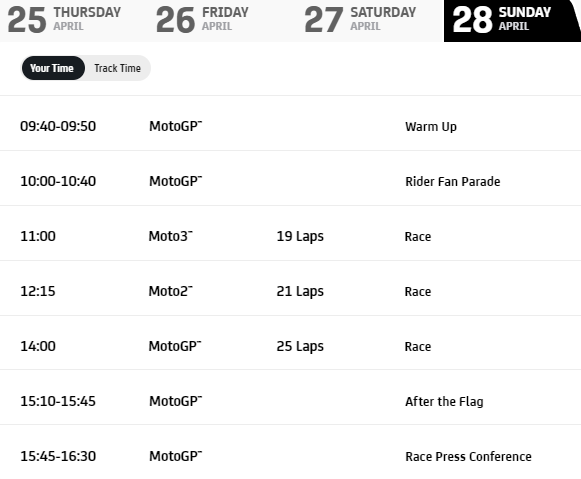The width and height of the screenshot is (581, 479).
Task: Open the Rider Fan Parade session
Action: click(453, 182)
